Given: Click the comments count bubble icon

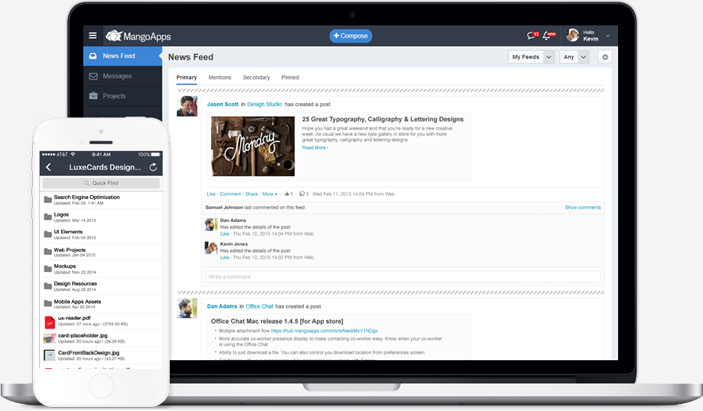Looking at the screenshot, I should [302, 194].
